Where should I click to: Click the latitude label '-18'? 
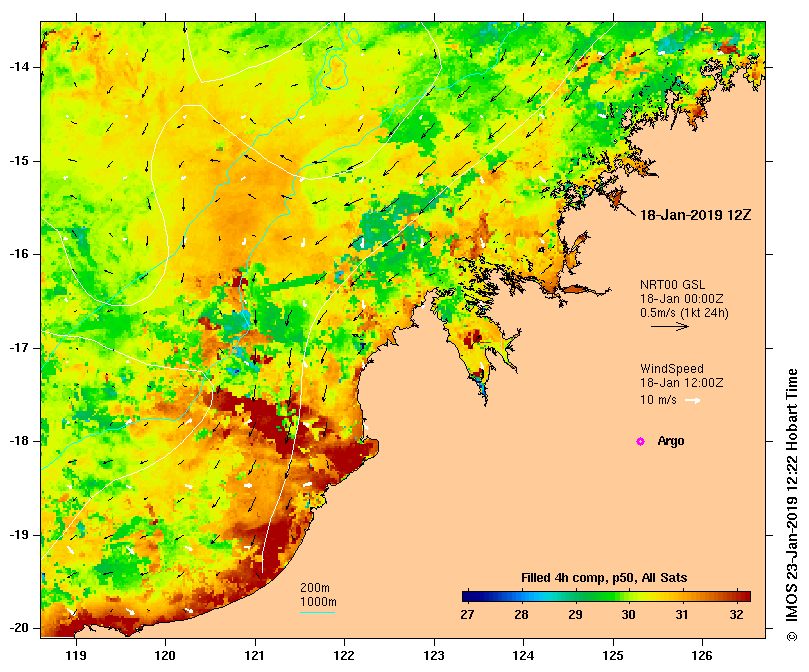click(19, 441)
